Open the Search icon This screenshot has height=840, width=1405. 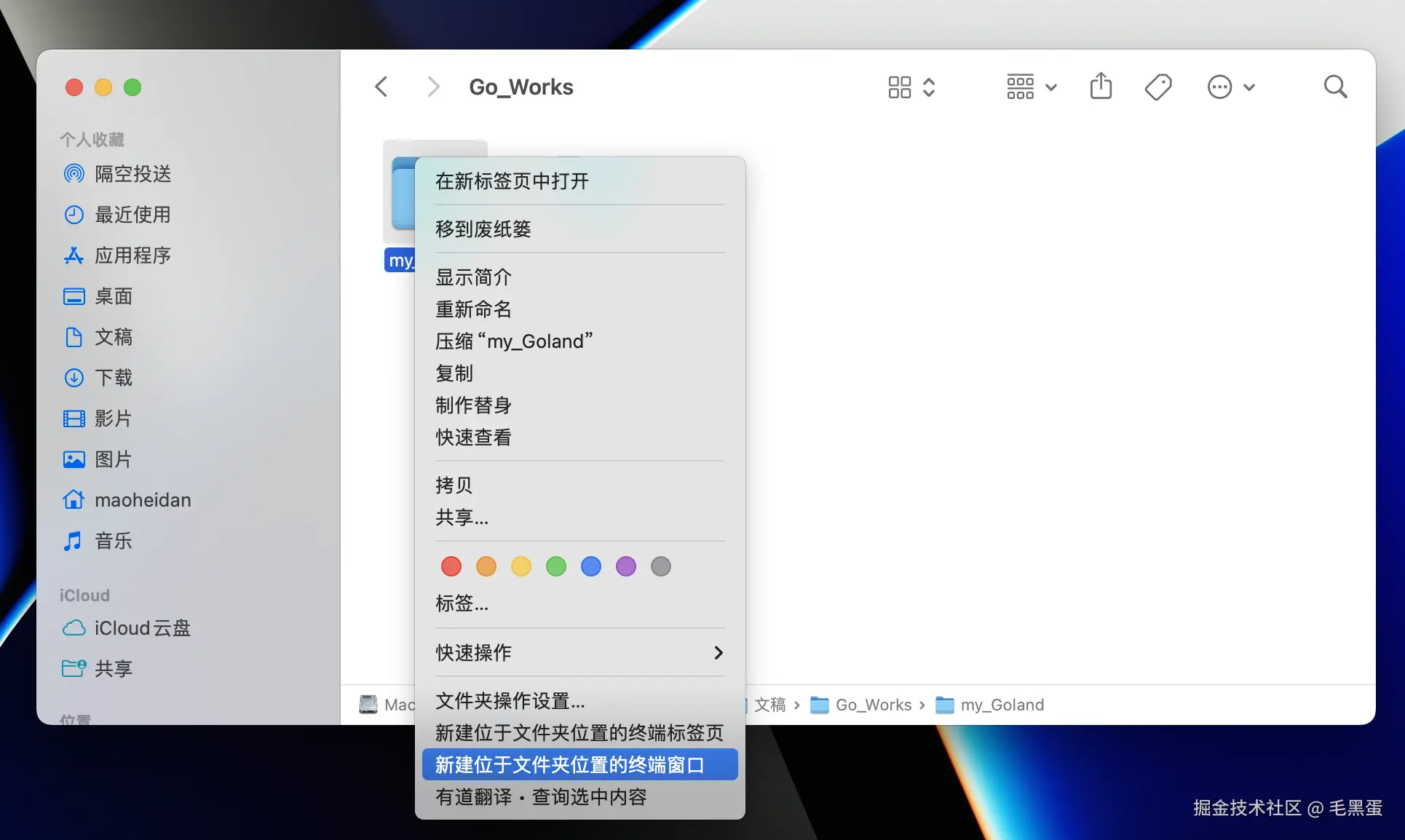(x=1335, y=86)
